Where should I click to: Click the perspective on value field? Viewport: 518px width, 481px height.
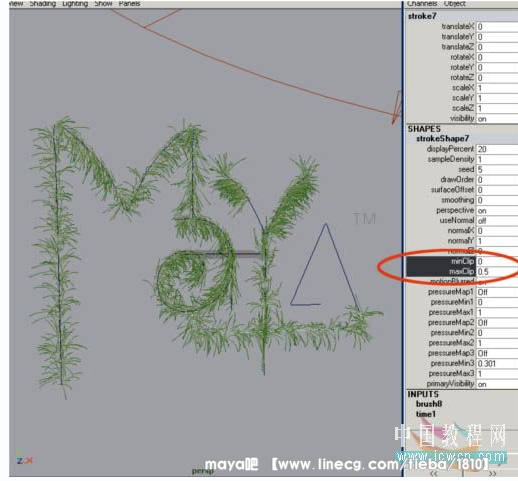[497, 210]
